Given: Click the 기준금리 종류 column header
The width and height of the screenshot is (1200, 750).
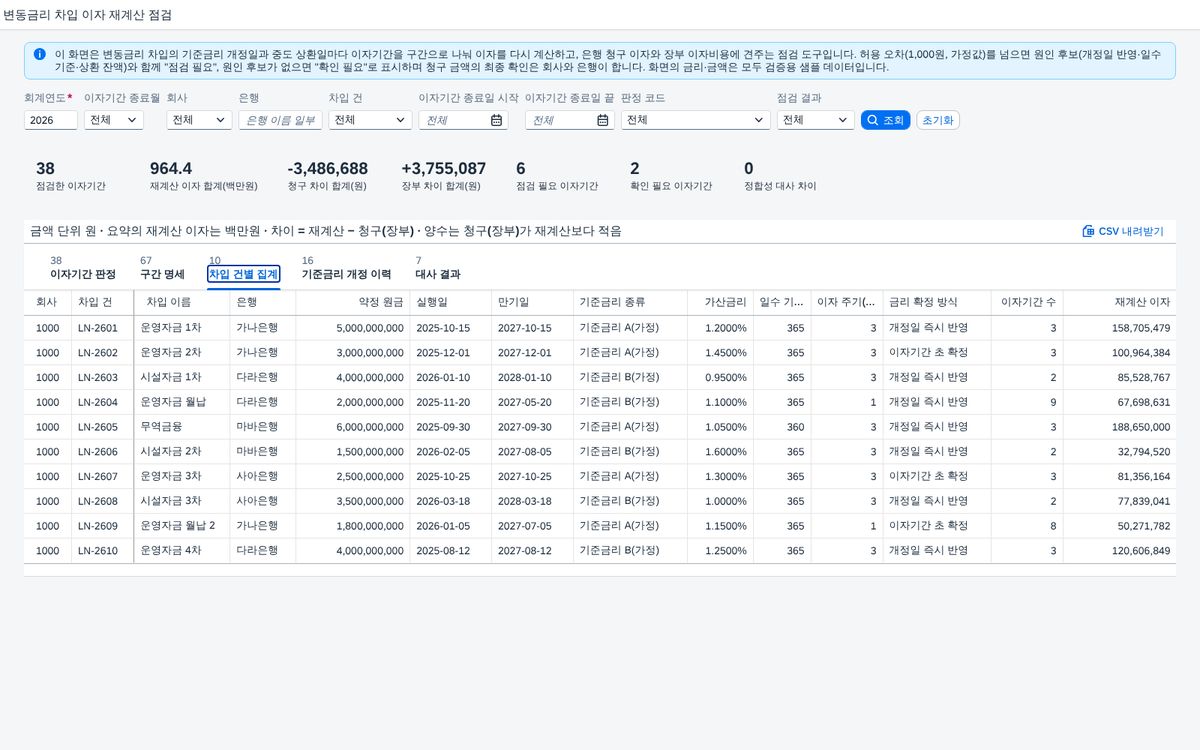Looking at the screenshot, I should 630,302.
